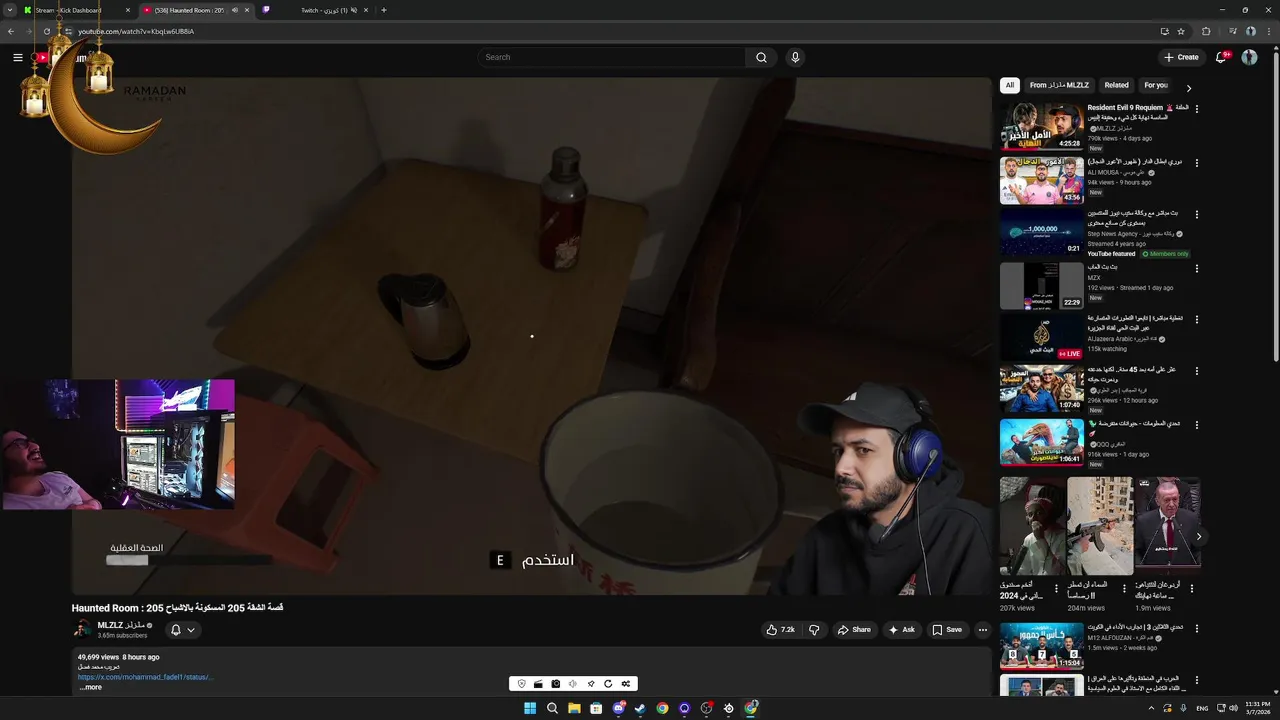Open Steam from the taskbar

point(640,708)
